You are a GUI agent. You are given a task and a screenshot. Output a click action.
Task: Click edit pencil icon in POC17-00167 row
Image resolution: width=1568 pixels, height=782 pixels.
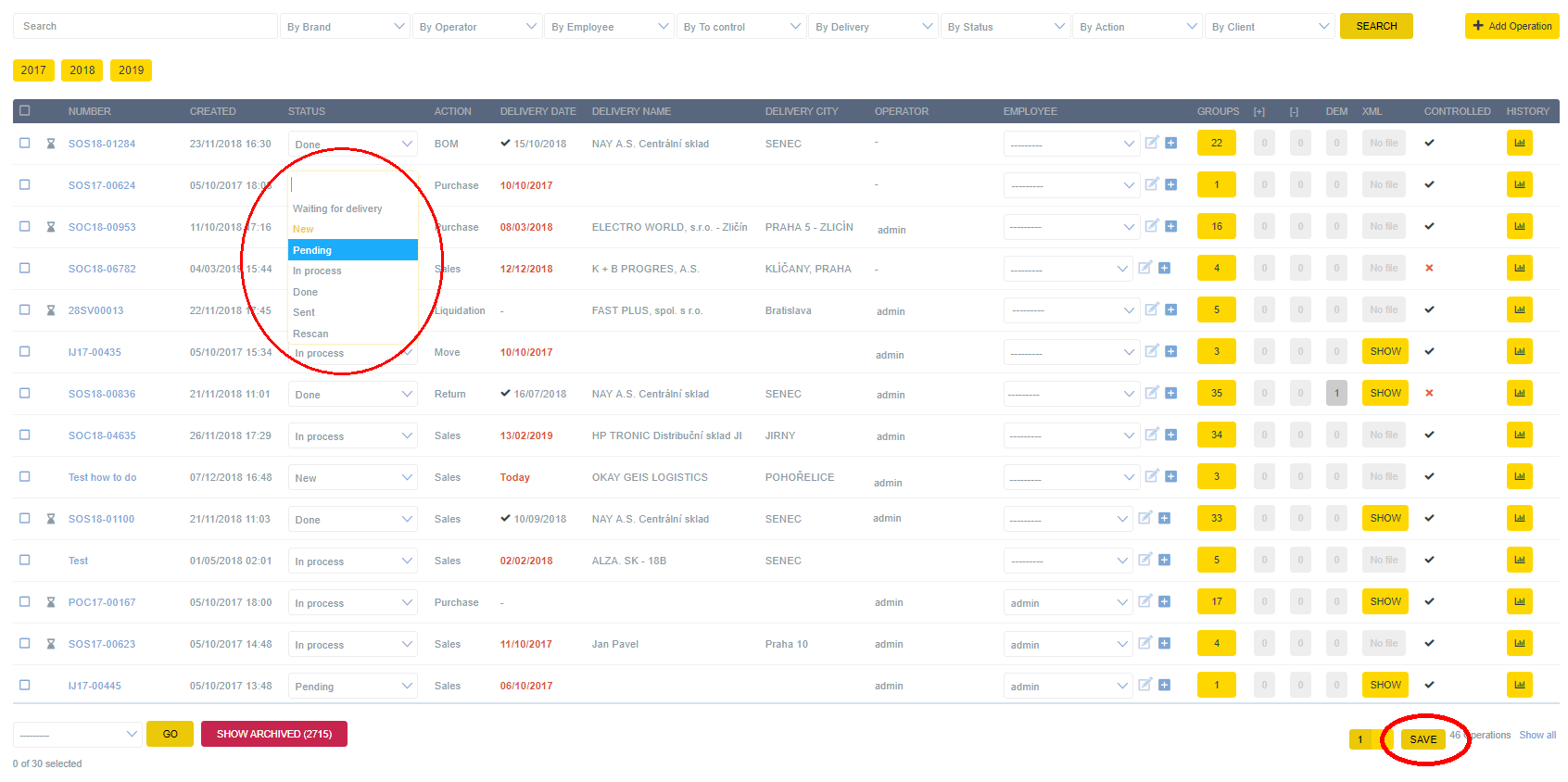pyautogui.click(x=1144, y=601)
